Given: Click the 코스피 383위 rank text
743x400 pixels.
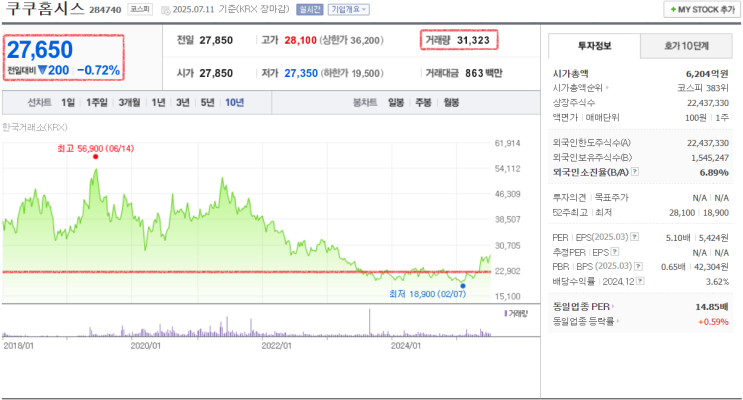Looking at the screenshot, I should [x=703, y=88].
